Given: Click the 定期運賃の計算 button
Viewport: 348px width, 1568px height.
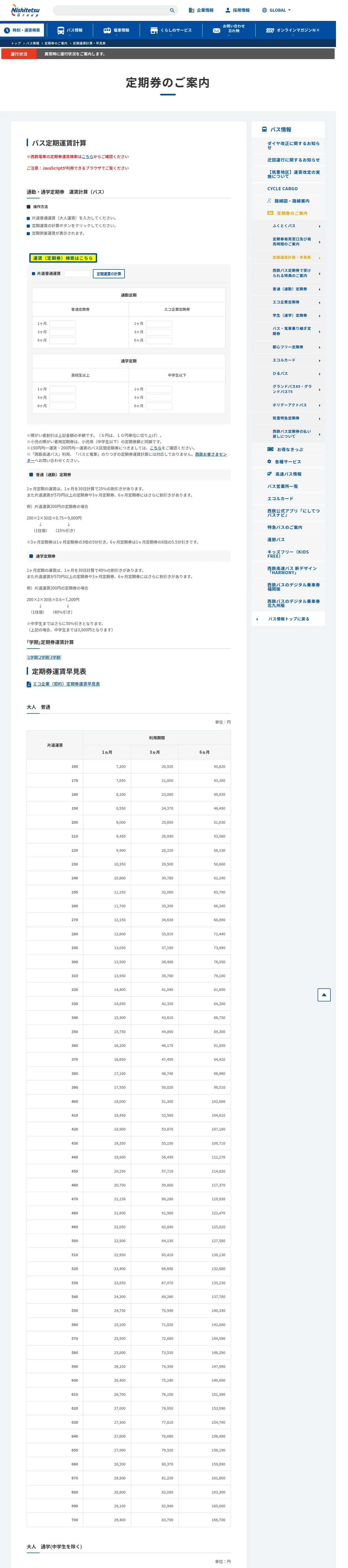Looking at the screenshot, I should pyautogui.click(x=109, y=274).
